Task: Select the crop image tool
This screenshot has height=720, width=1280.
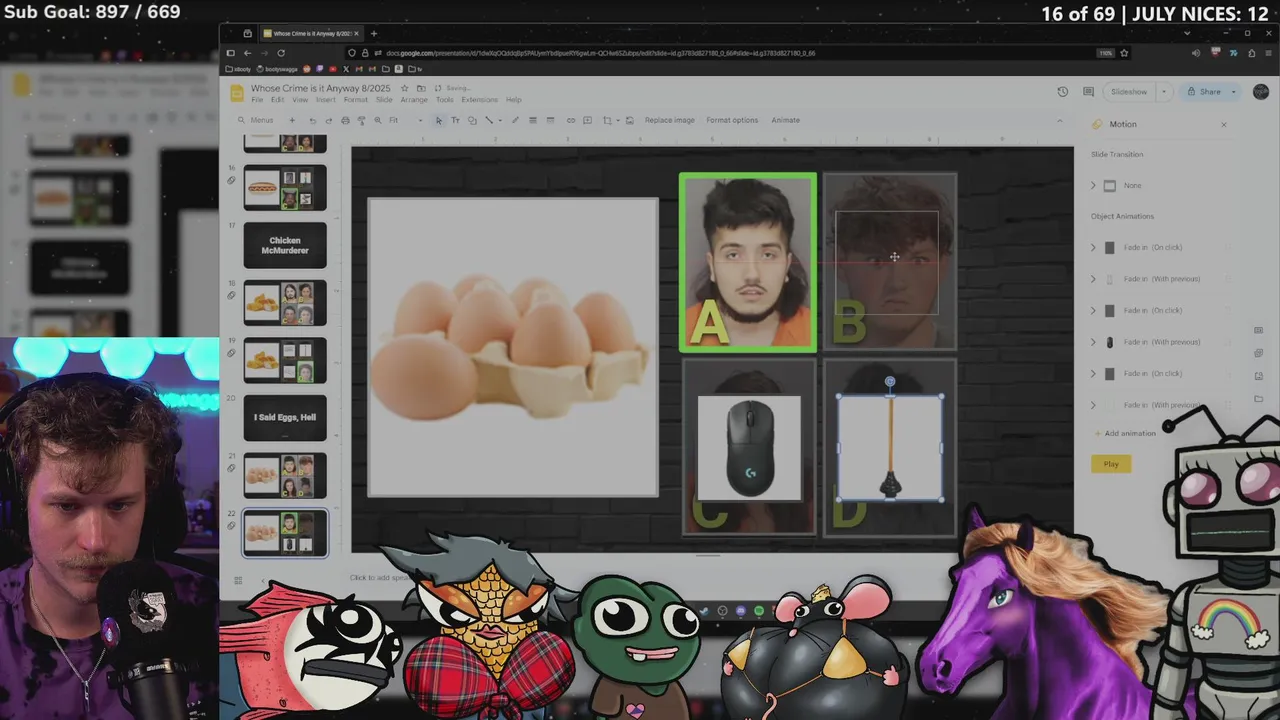Action: (x=606, y=120)
